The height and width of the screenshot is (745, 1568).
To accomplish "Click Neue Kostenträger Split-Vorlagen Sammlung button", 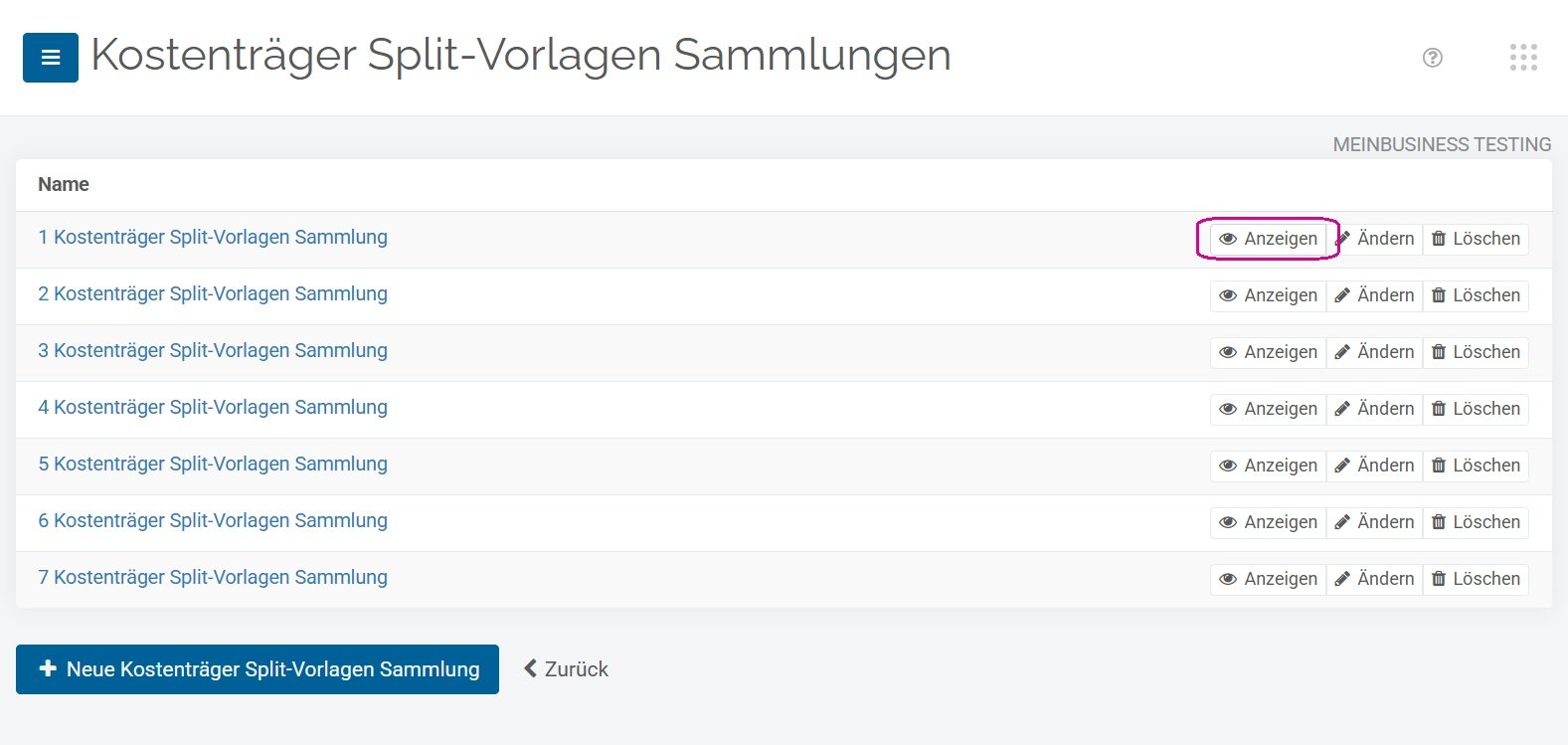I will pyautogui.click(x=258, y=669).
